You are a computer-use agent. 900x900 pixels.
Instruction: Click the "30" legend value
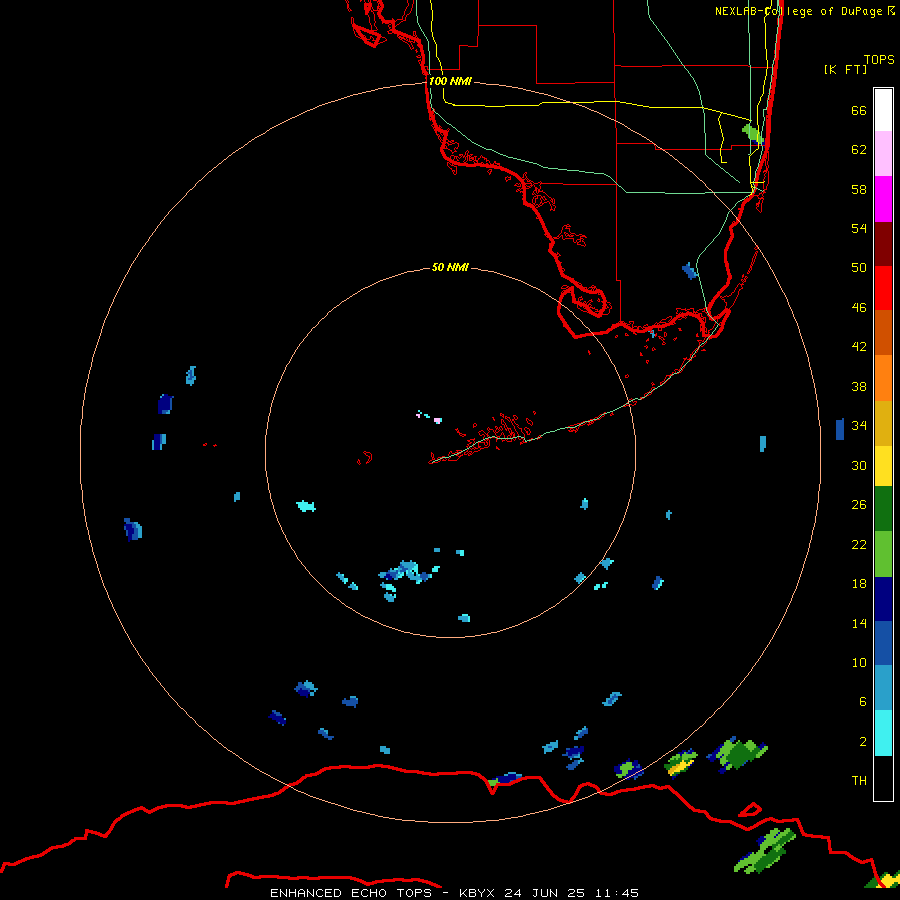pyautogui.click(x=859, y=465)
